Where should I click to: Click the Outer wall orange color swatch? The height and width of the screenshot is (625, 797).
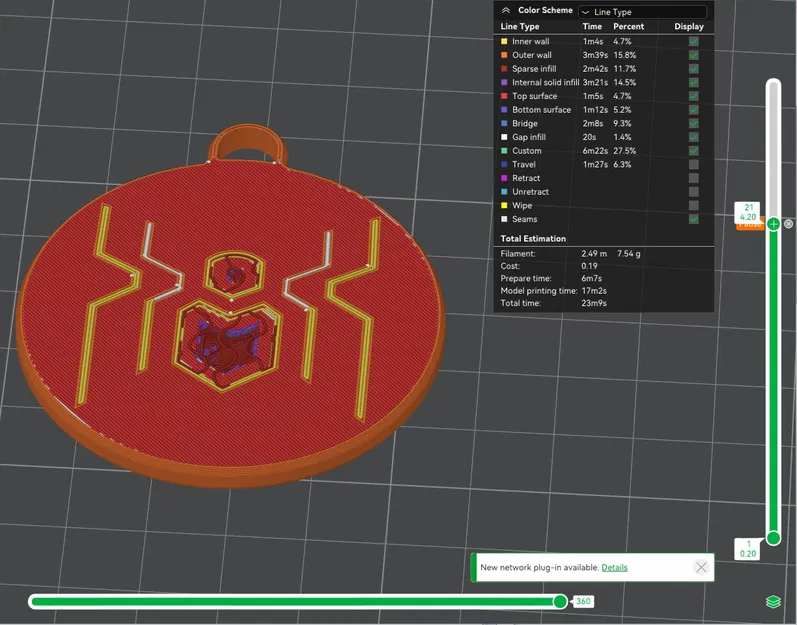pos(504,55)
